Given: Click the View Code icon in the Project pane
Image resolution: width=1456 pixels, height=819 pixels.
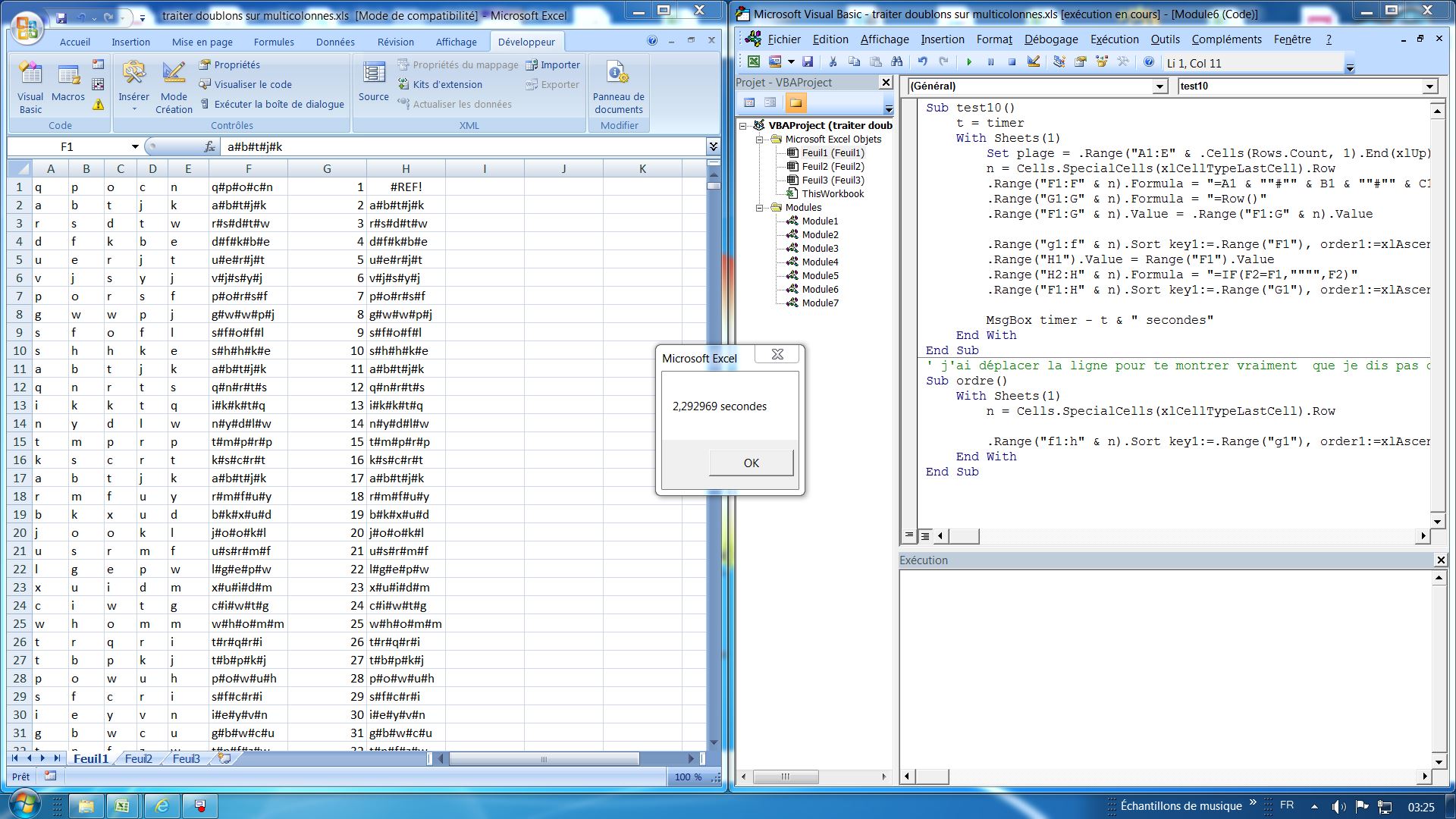Looking at the screenshot, I should coord(749,102).
